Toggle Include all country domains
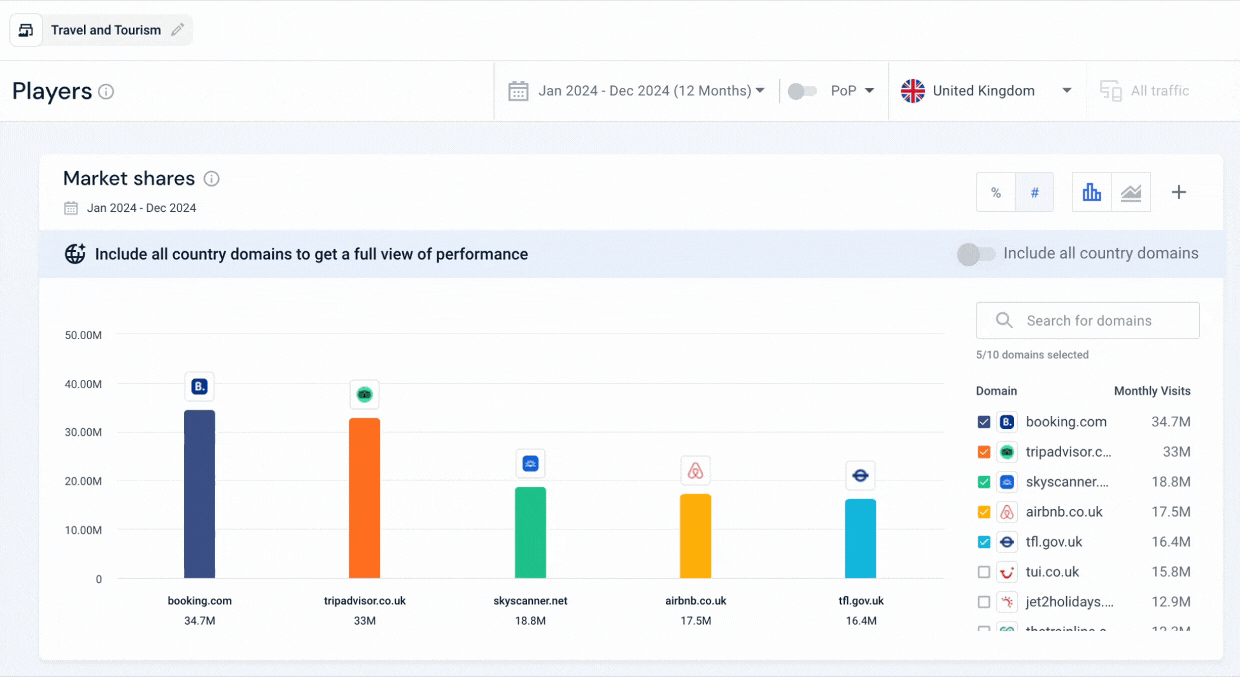The height and width of the screenshot is (677, 1240). pyautogui.click(x=976, y=254)
